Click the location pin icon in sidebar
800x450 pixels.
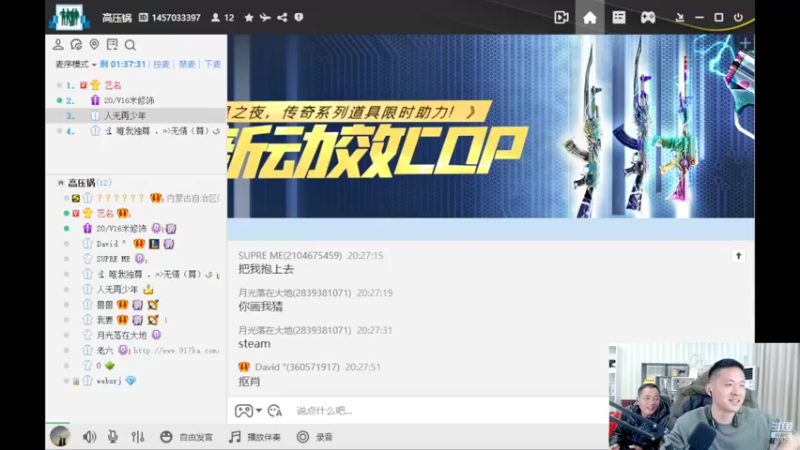pos(94,45)
